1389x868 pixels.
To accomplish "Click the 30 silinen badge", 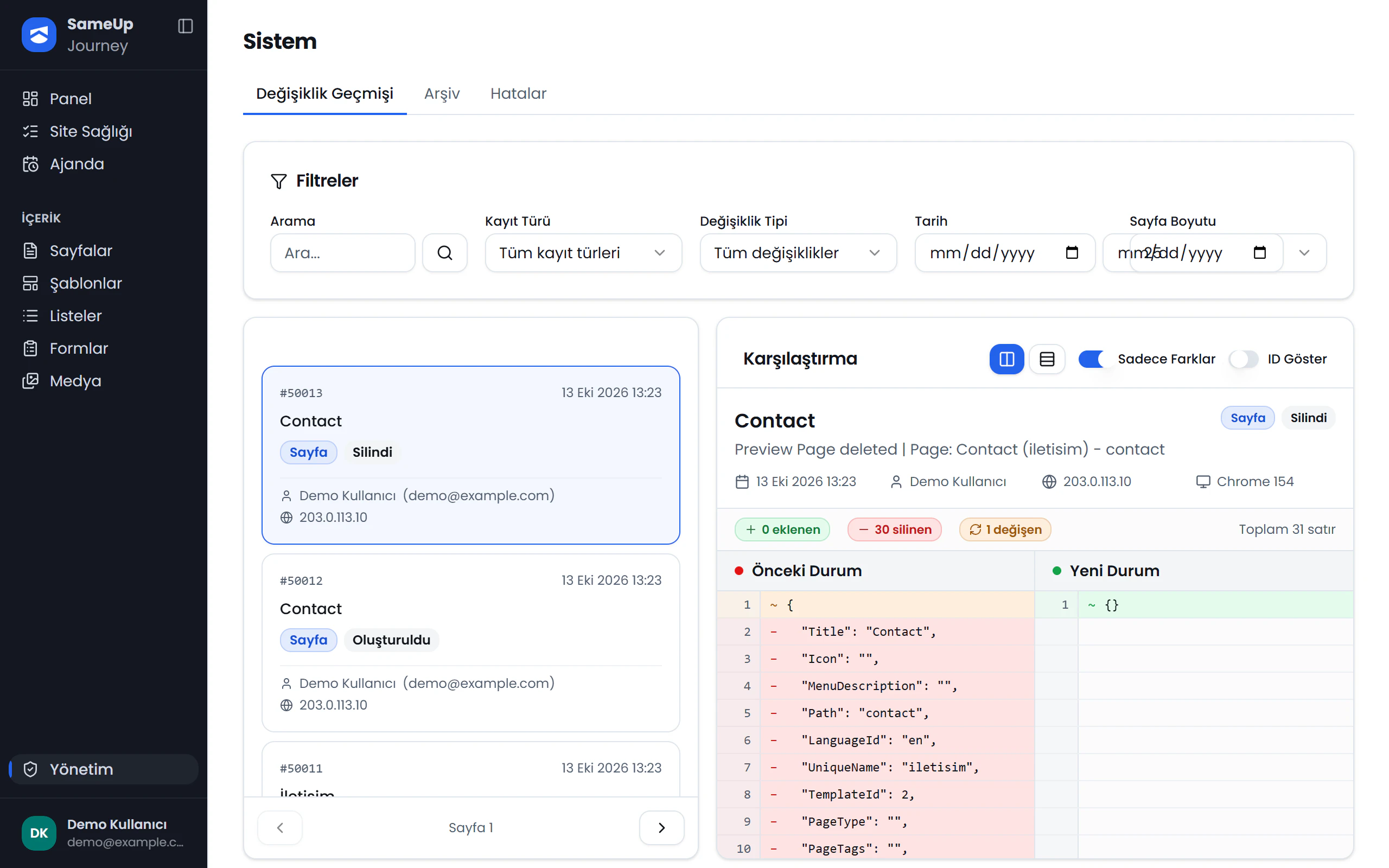I will point(894,529).
